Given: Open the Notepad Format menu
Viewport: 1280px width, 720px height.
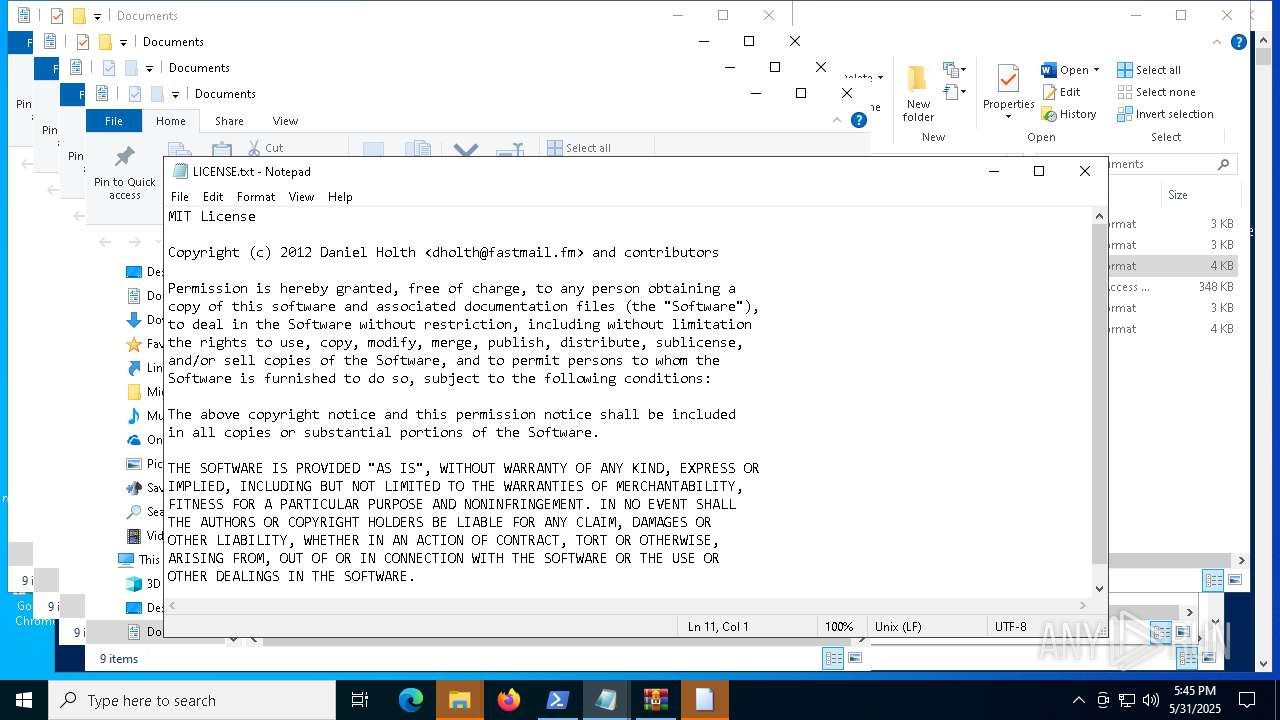Looking at the screenshot, I should [256, 197].
